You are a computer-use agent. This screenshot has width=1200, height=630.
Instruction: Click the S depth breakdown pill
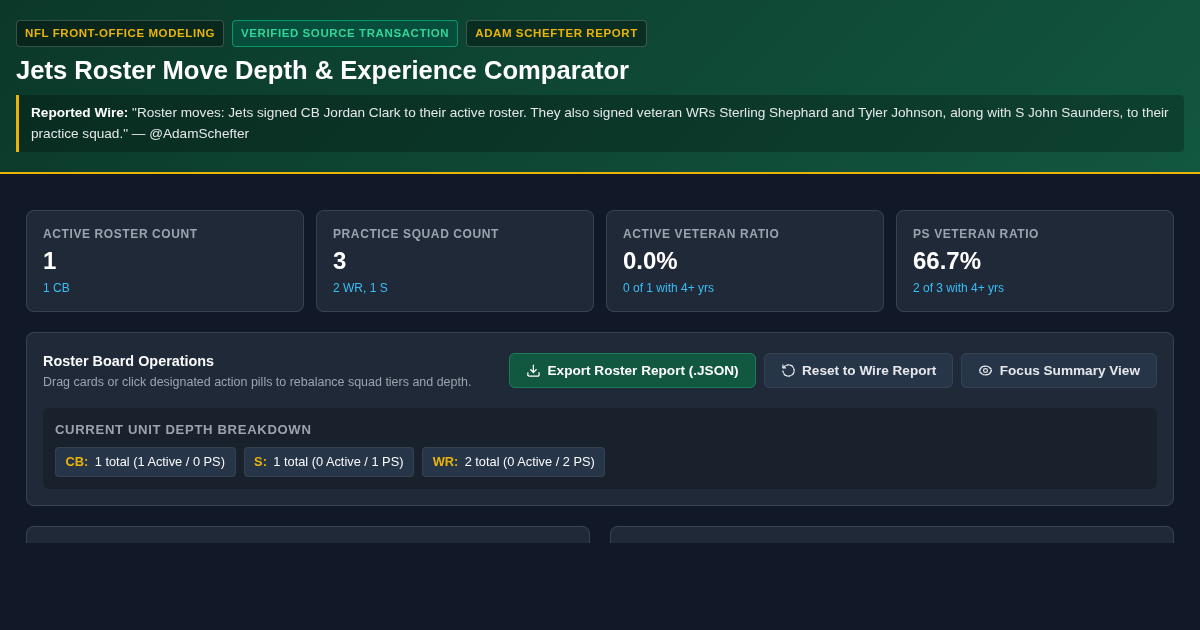pos(329,462)
